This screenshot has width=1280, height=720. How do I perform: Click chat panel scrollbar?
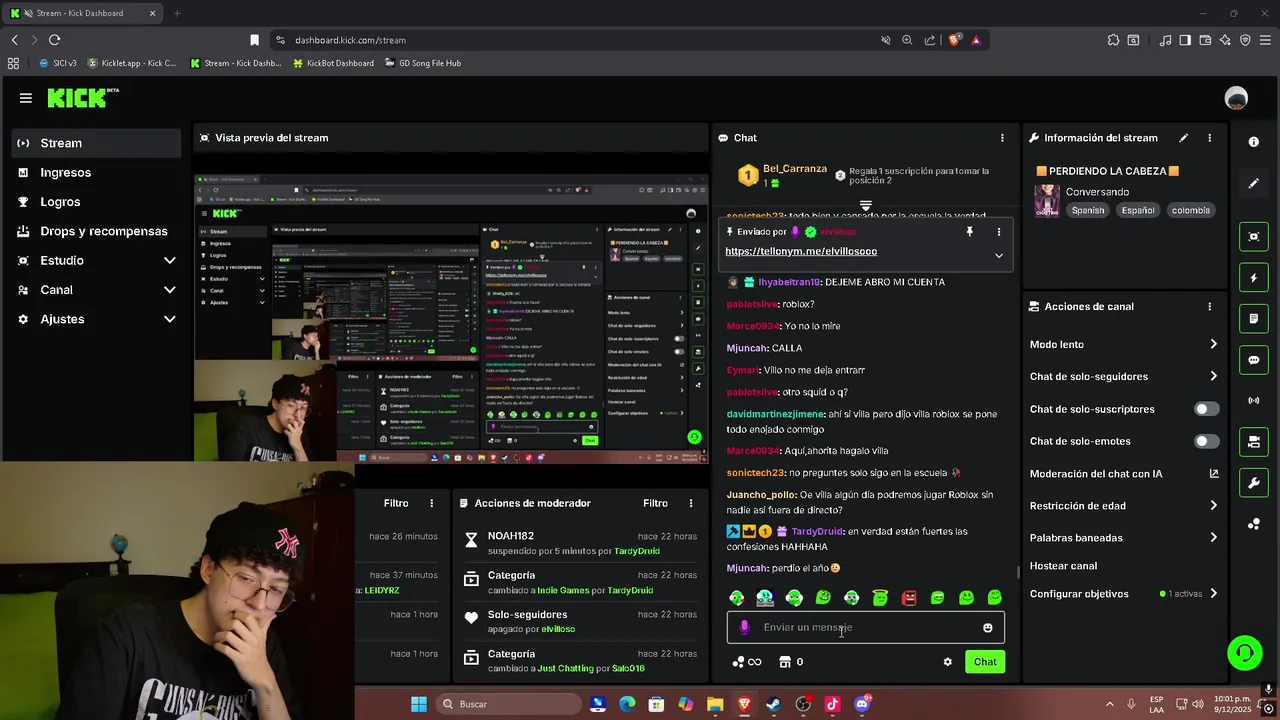tap(1018, 573)
